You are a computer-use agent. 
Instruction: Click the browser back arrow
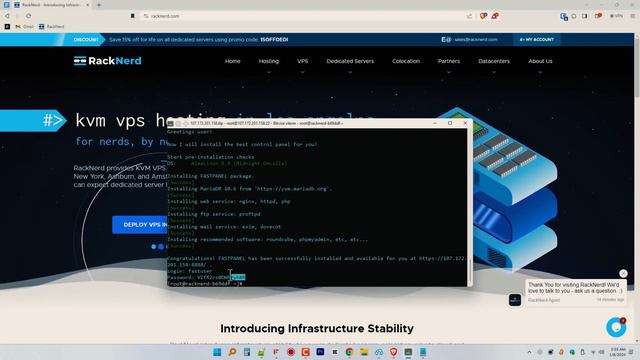pyautogui.click(x=7, y=16)
